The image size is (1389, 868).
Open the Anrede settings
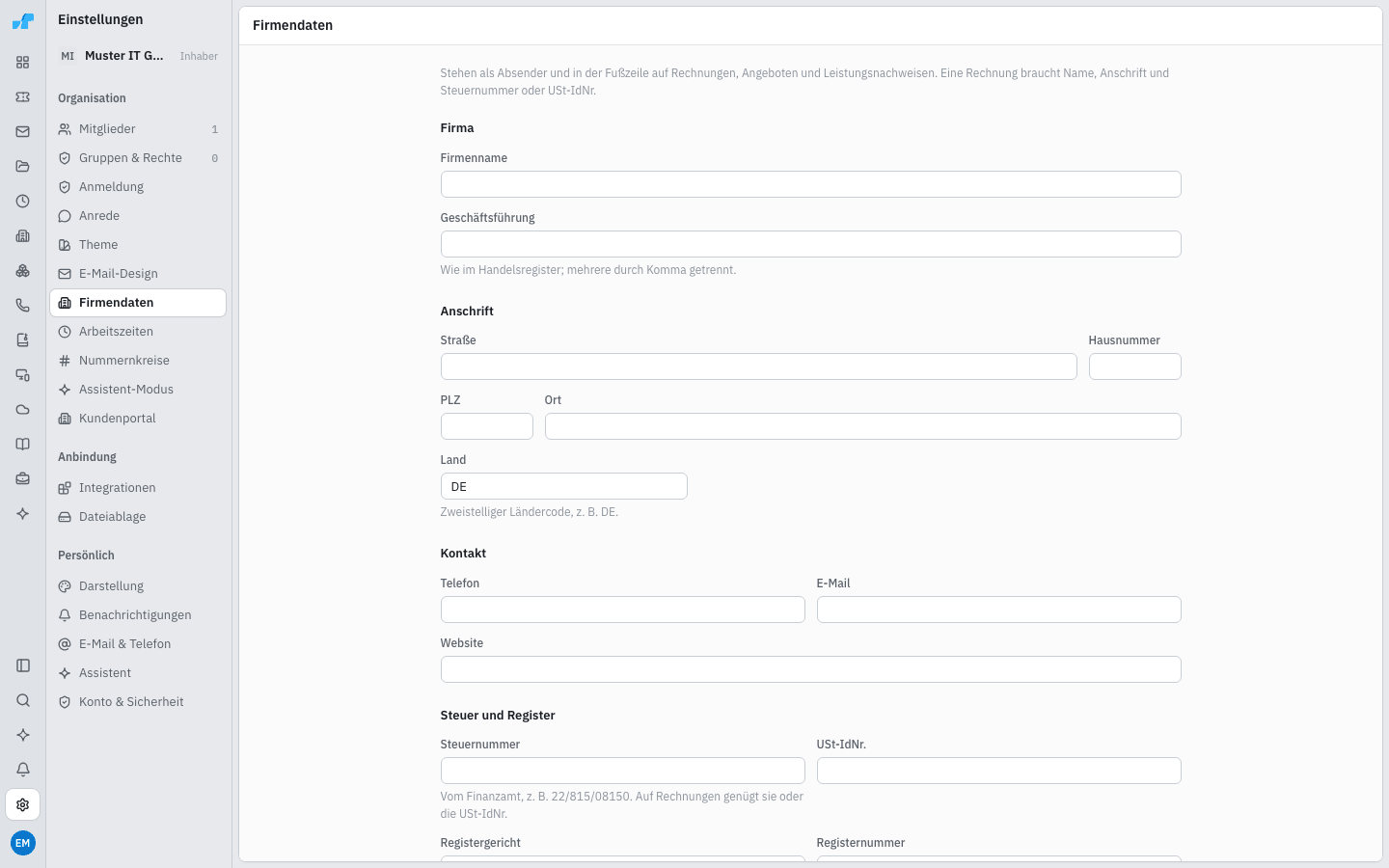click(138, 216)
